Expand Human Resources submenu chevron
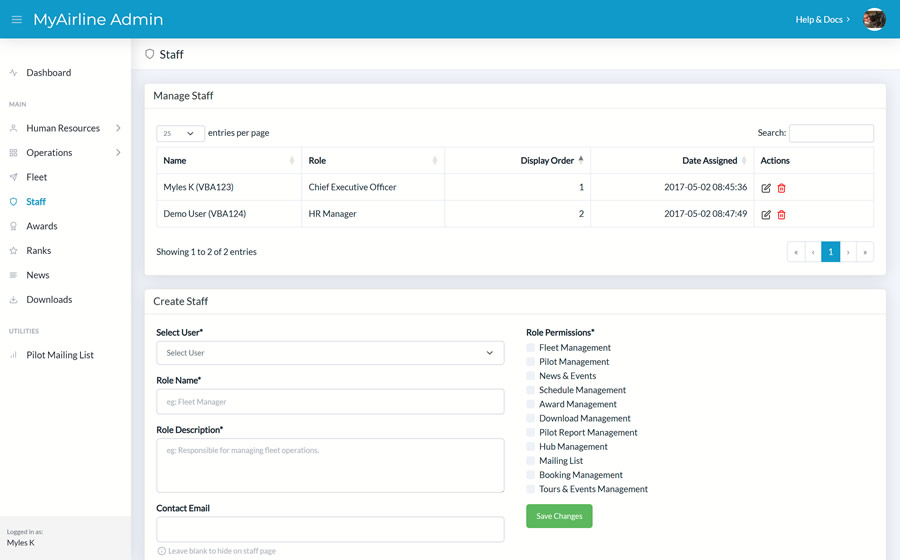The height and width of the screenshot is (560, 900). tap(118, 128)
